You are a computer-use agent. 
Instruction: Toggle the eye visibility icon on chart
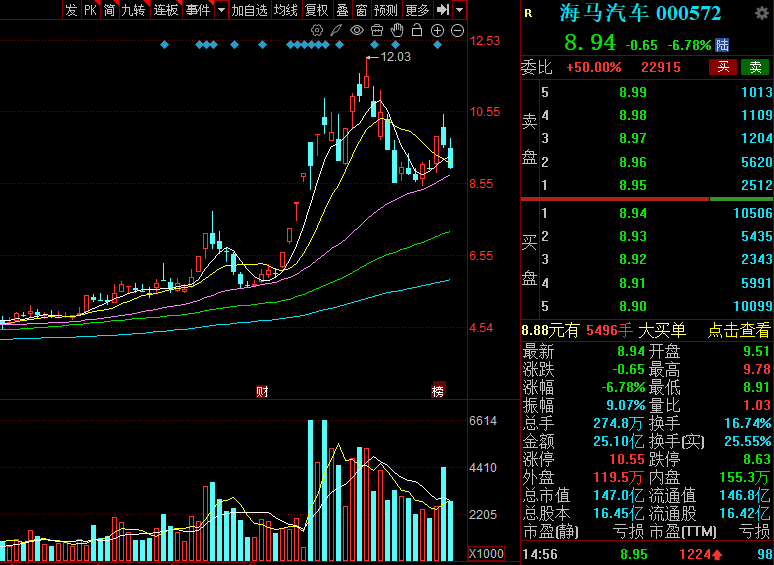(x=356, y=31)
